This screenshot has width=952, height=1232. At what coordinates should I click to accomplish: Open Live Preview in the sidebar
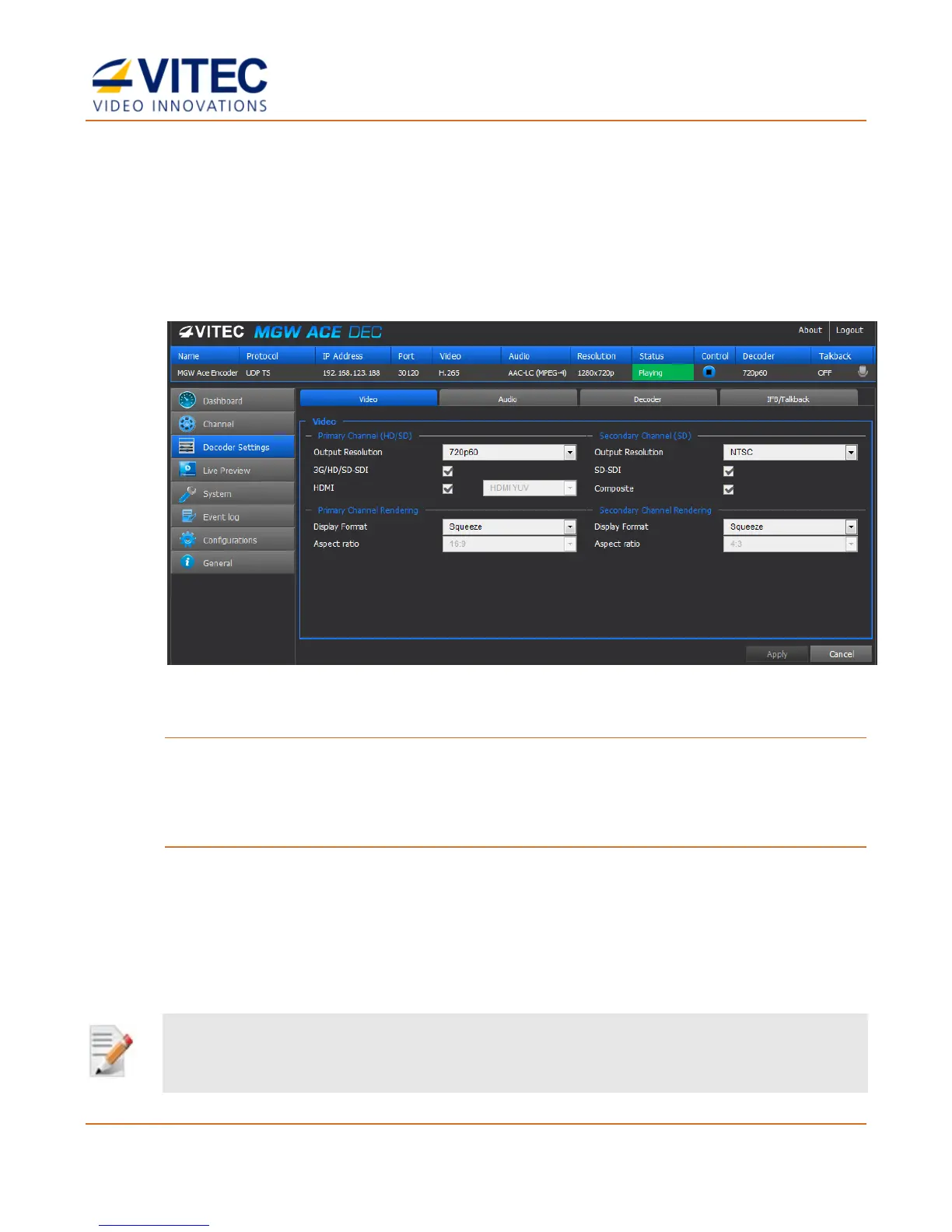(x=233, y=470)
